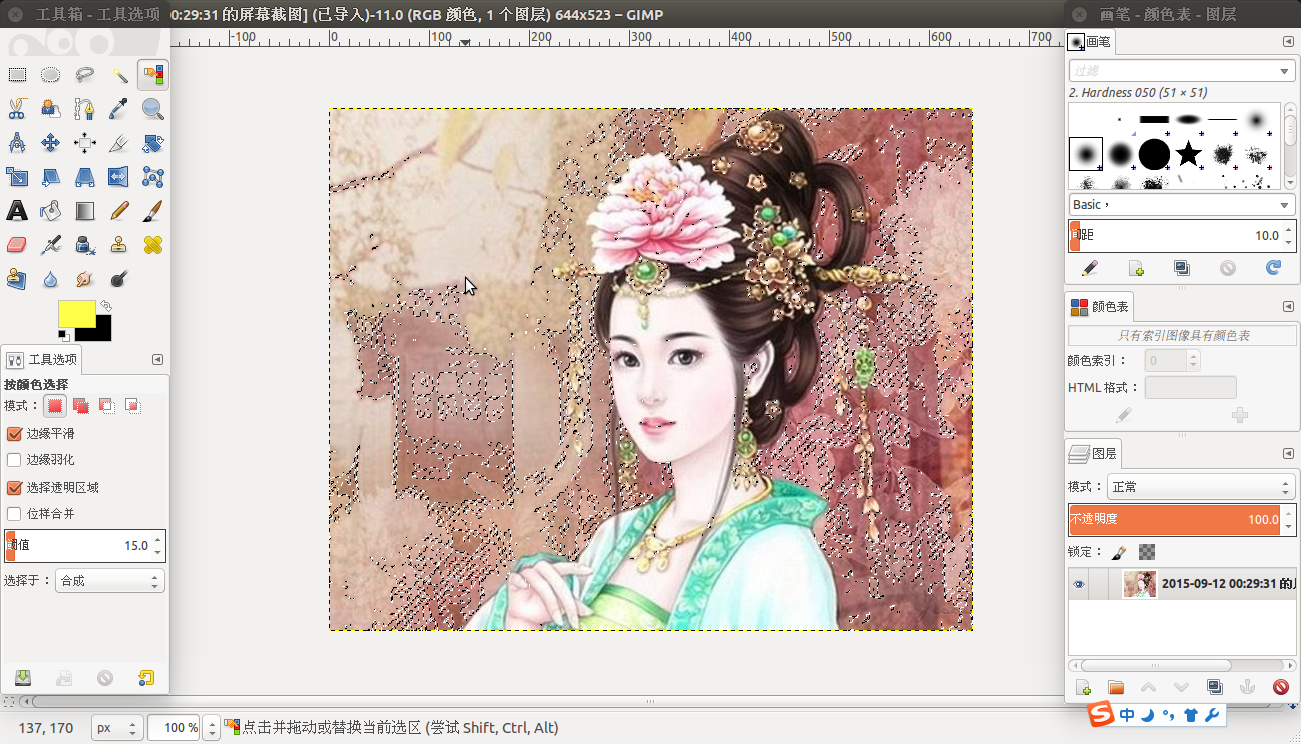Open the 选择于 合成 dropdown
The height and width of the screenshot is (744, 1301).
click(x=110, y=581)
